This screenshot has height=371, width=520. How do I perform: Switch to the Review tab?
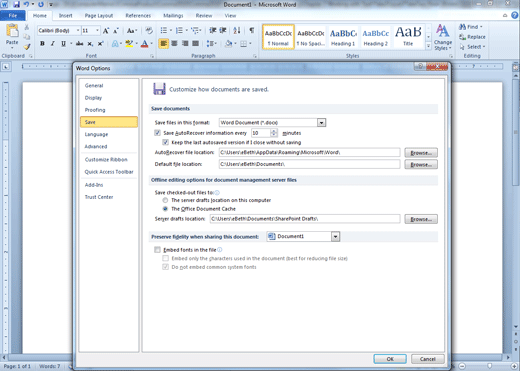(204, 16)
